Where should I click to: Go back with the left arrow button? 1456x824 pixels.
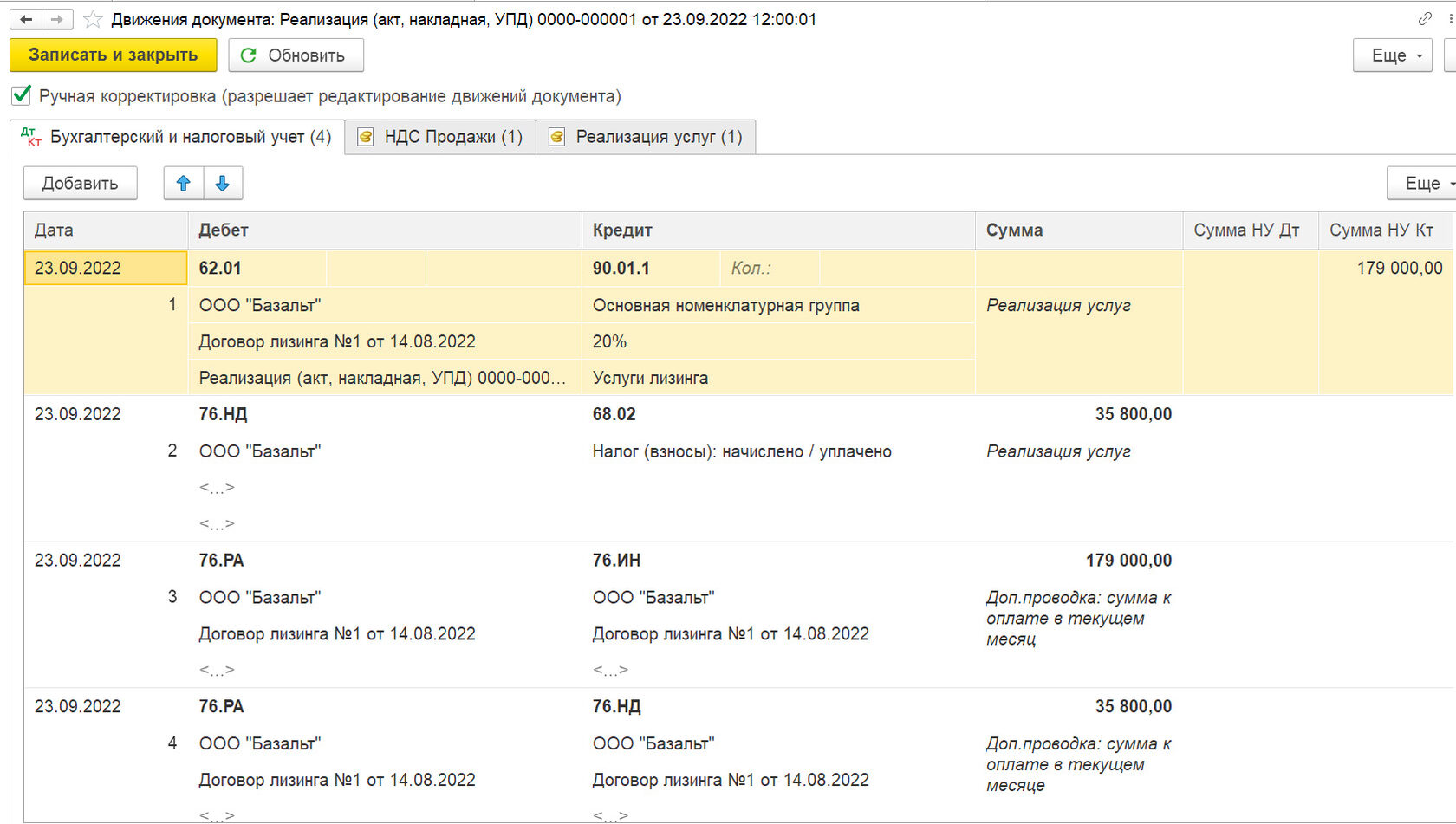(26, 19)
